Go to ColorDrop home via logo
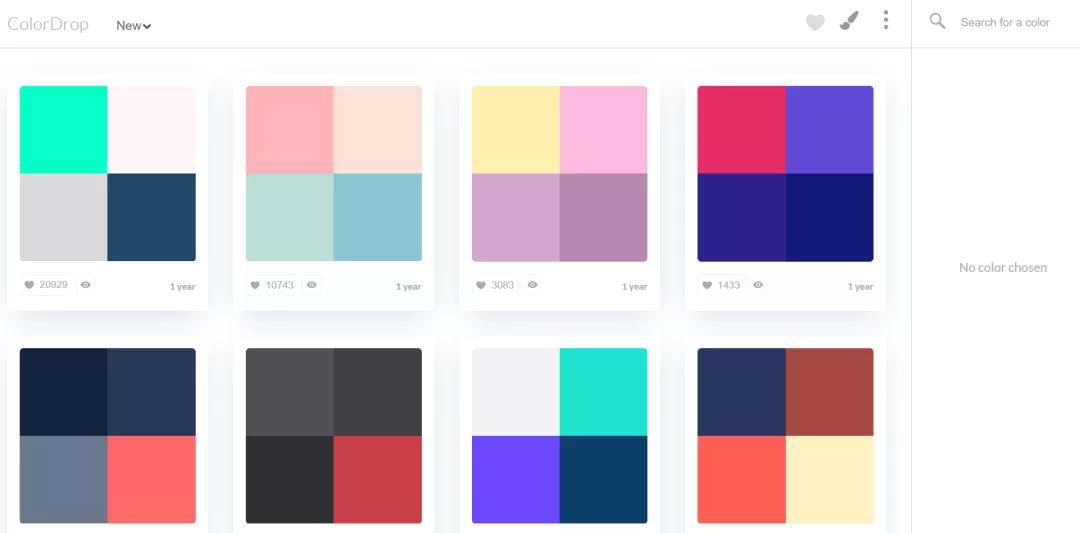Viewport: 1080px width, 533px height. (48, 24)
